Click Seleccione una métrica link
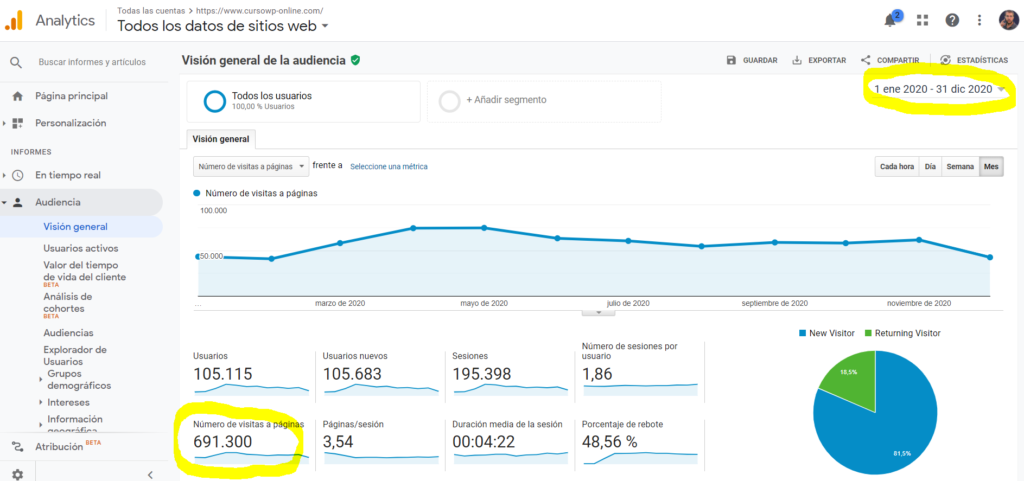 tap(388, 166)
